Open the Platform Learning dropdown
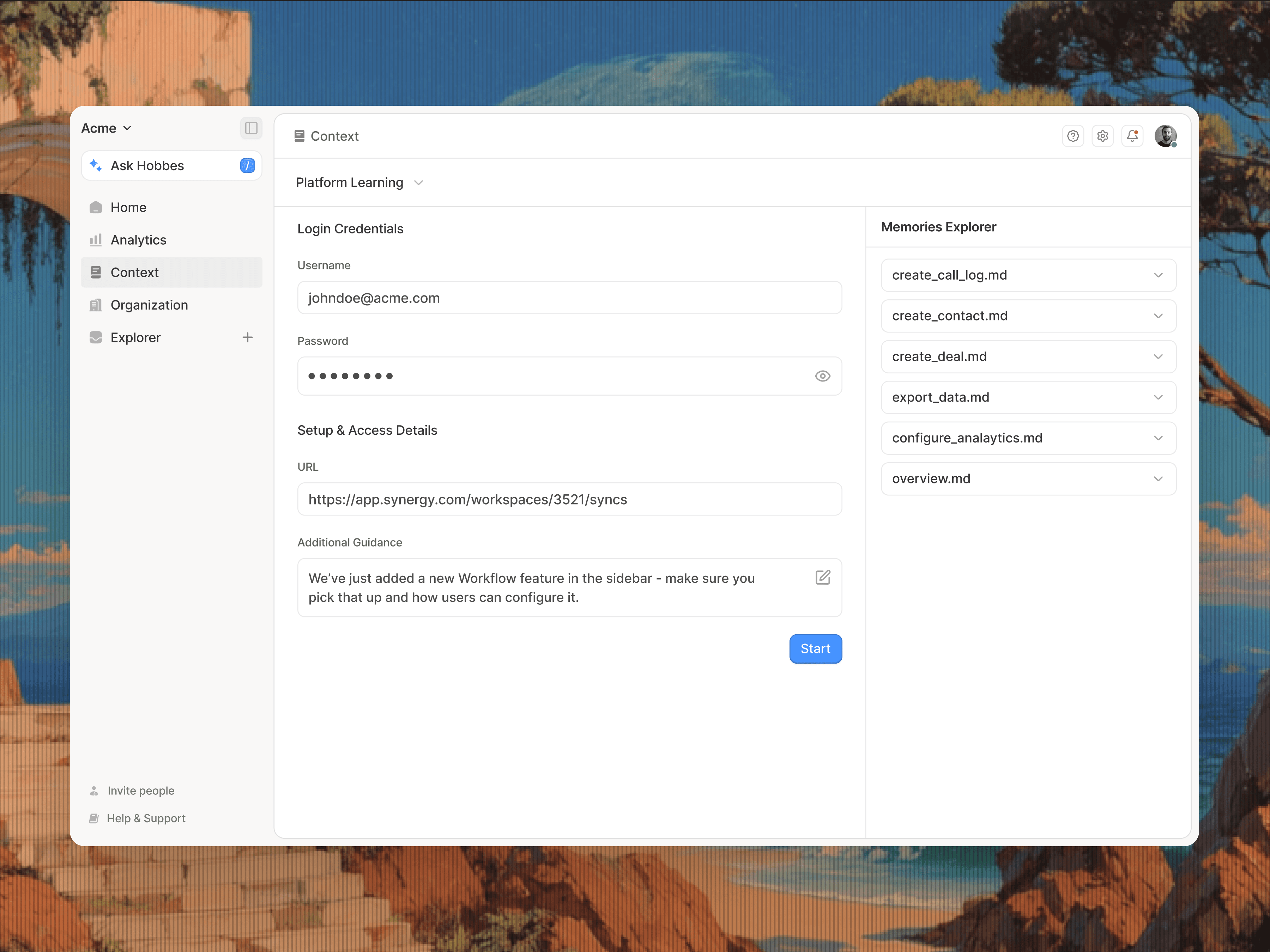This screenshot has height=952, width=1270. click(x=359, y=183)
